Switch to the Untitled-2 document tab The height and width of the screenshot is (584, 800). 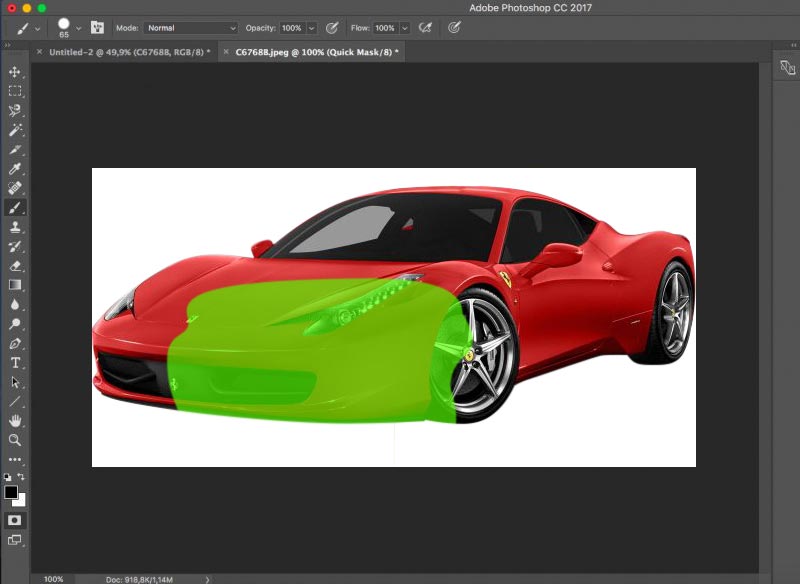click(129, 51)
